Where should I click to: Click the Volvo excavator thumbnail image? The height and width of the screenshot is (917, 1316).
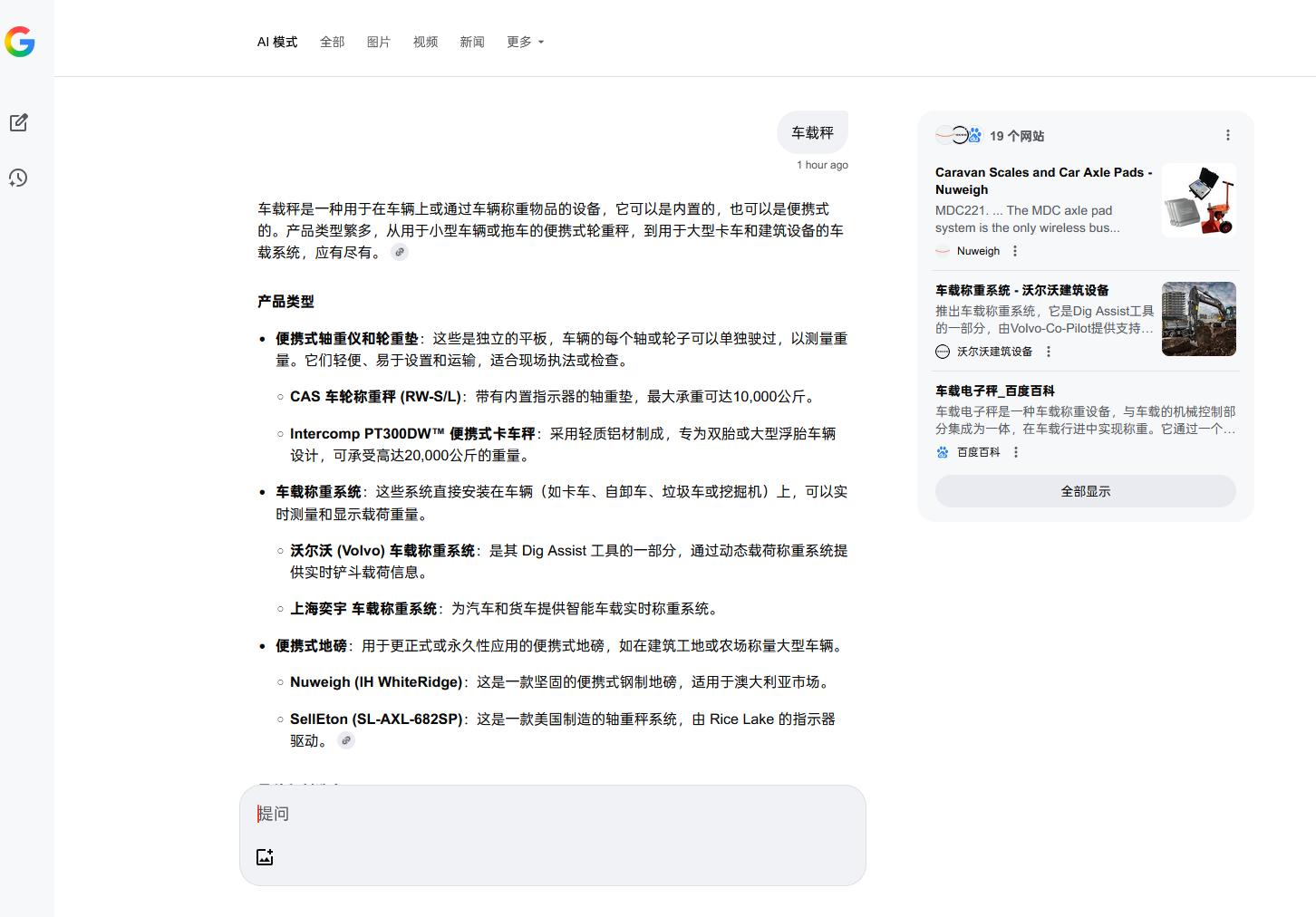pos(1198,319)
